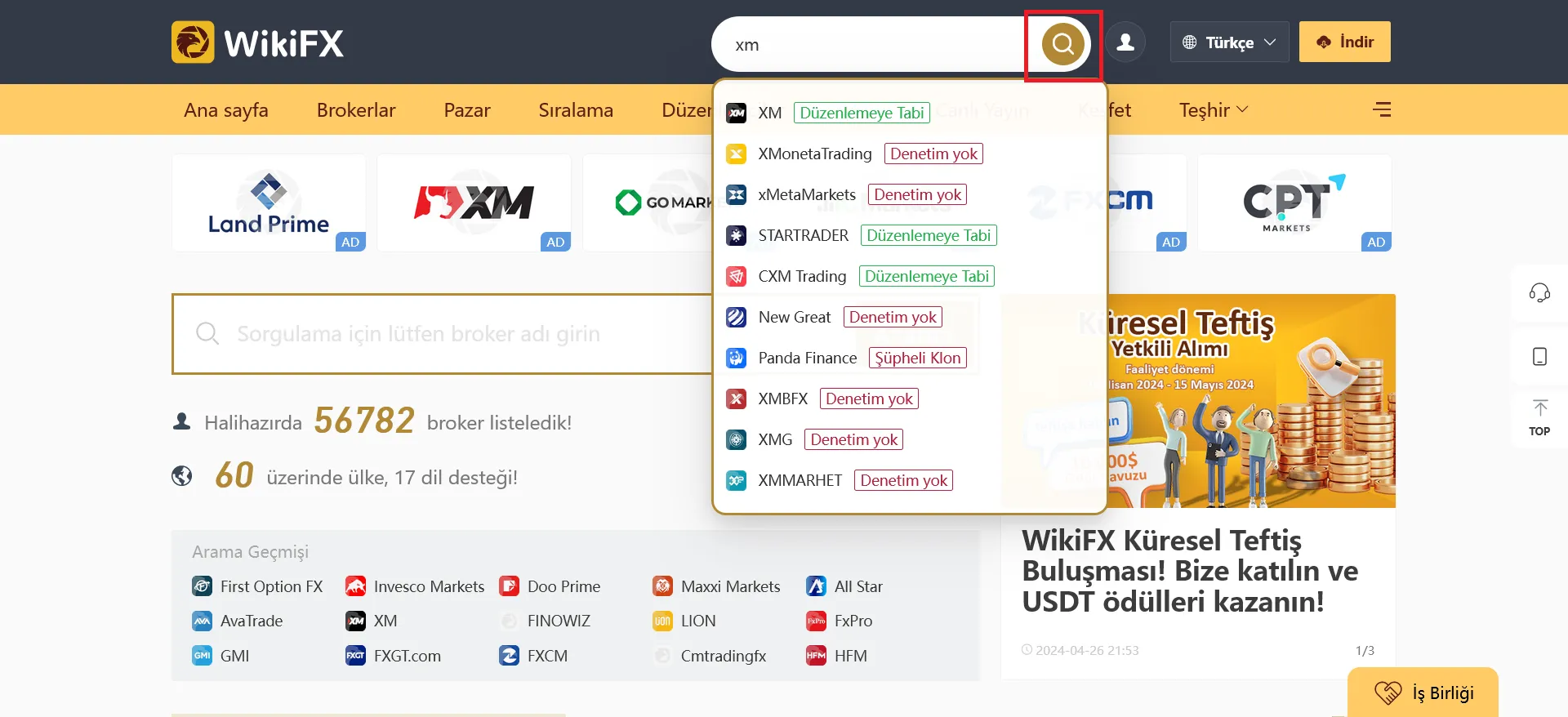Open XM from Arama Geçmişi list

[372, 621]
